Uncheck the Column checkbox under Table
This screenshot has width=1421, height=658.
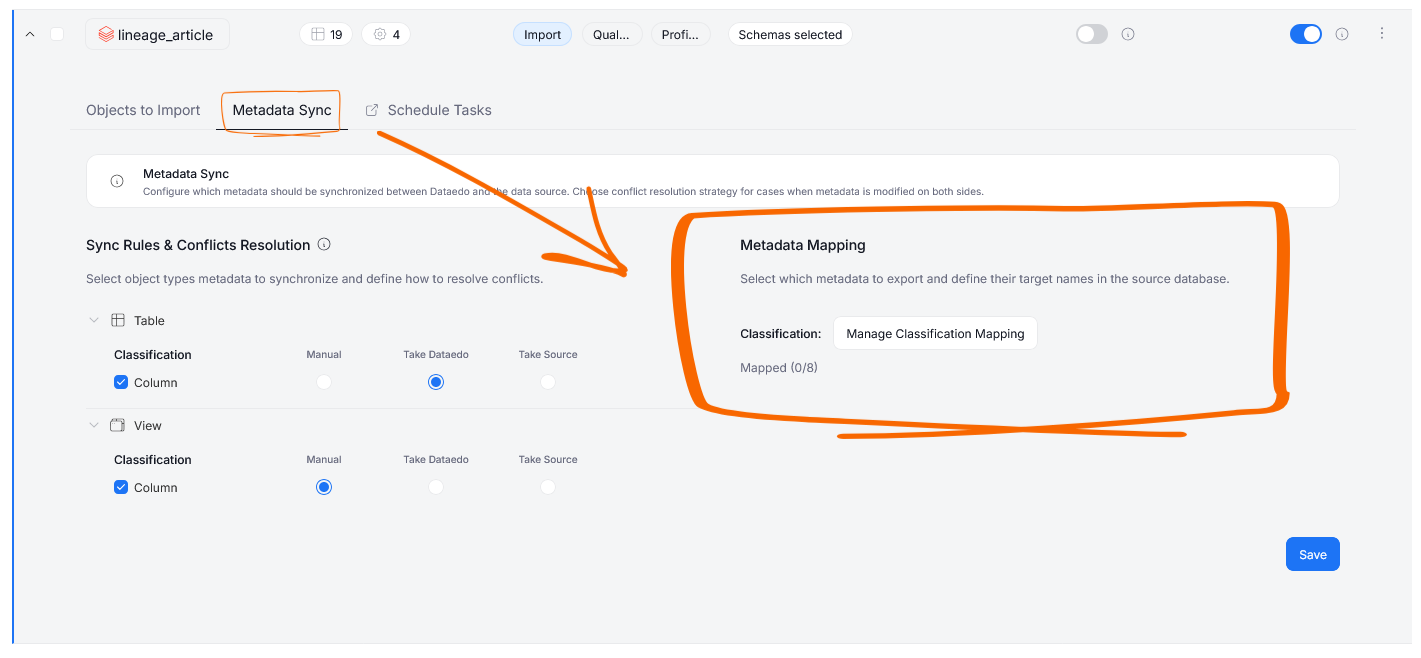[121, 382]
